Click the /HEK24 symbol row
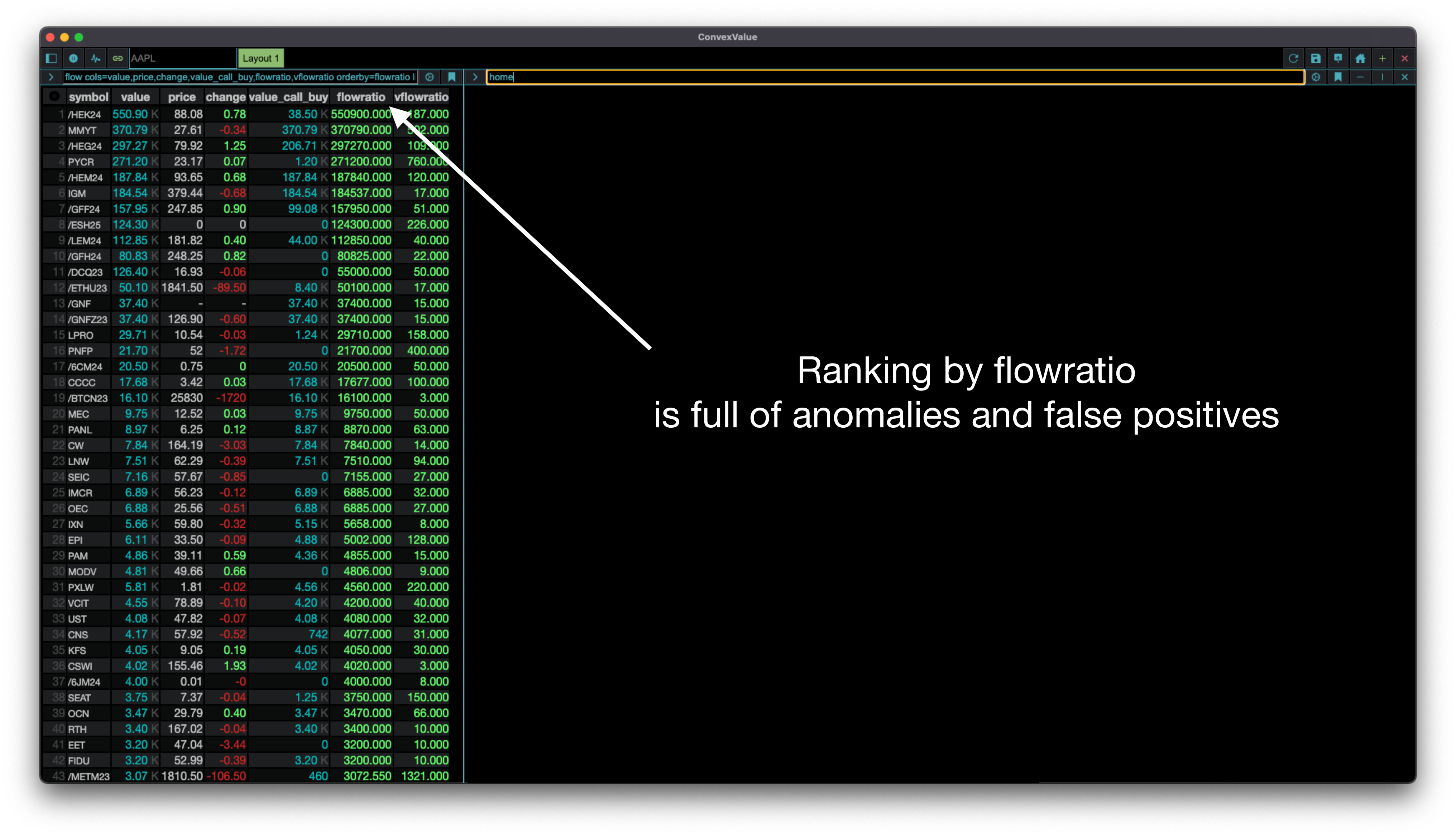The image size is (1456, 836). pos(85,114)
